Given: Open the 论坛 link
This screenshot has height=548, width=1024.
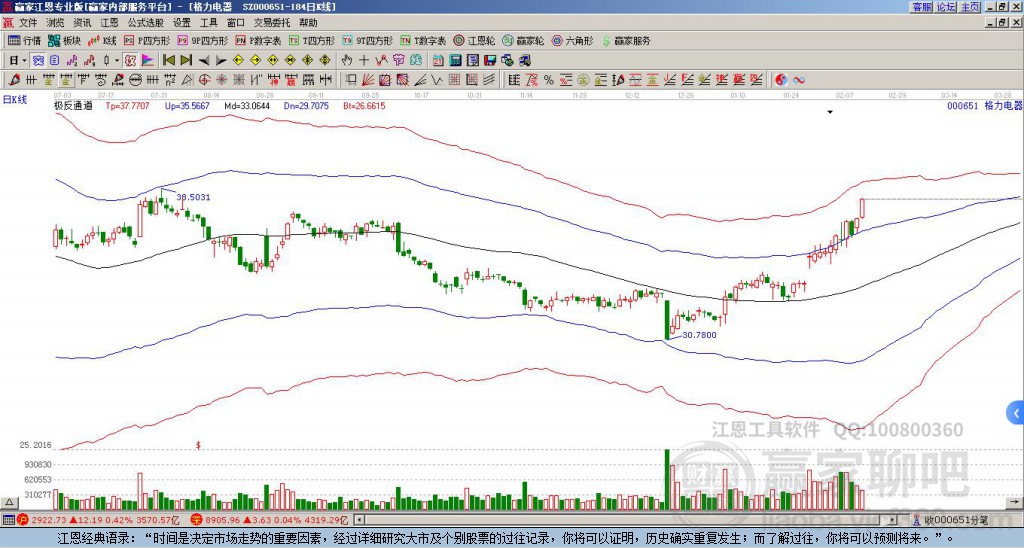Looking at the screenshot, I should point(946,7).
